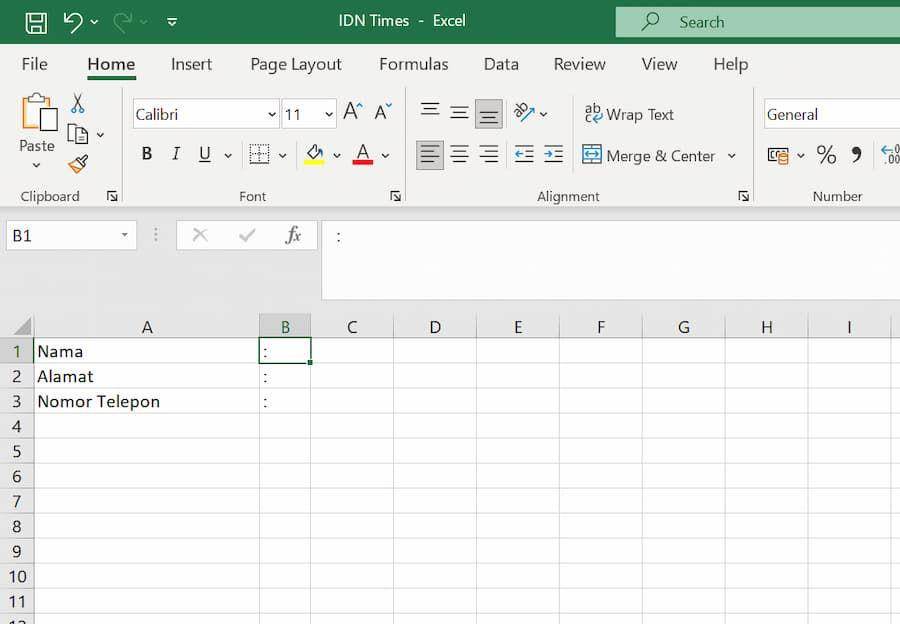
Task: Undo the last action
Action: [x=73, y=22]
